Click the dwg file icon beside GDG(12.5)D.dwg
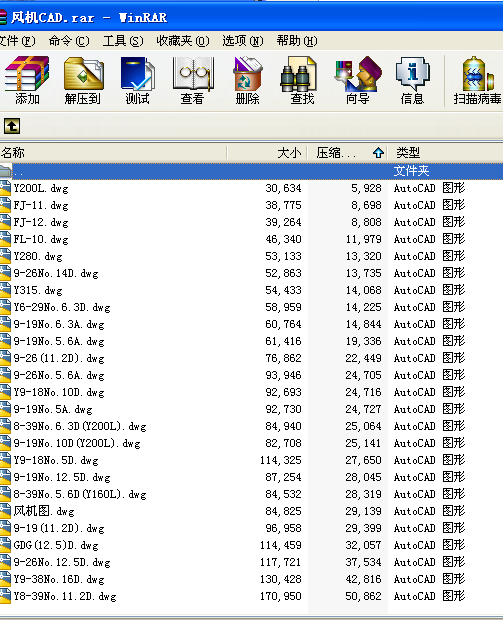This screenshot has height=620, width=503. coord(6,545)
